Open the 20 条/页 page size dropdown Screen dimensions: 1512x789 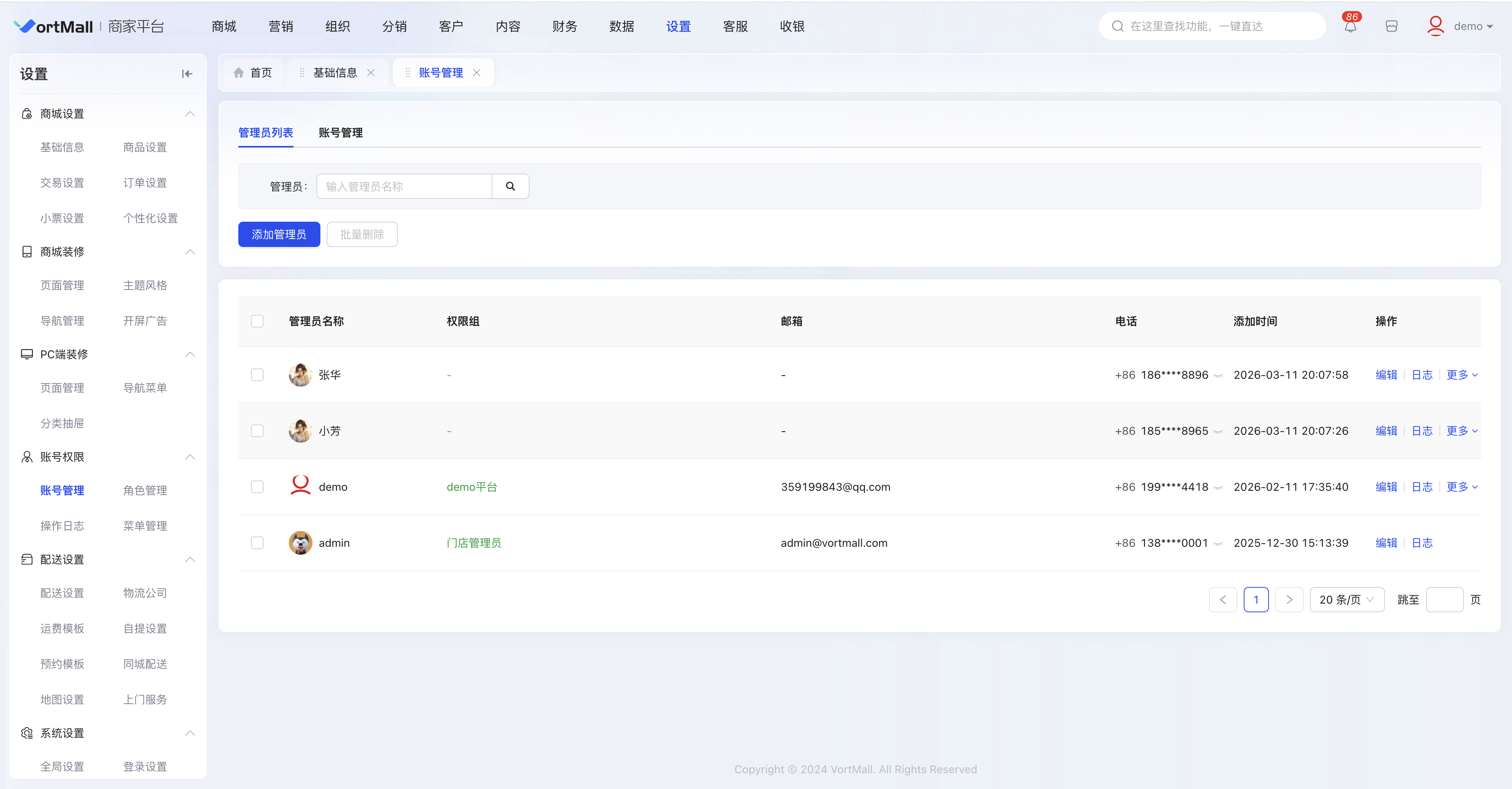point(1347,599)
